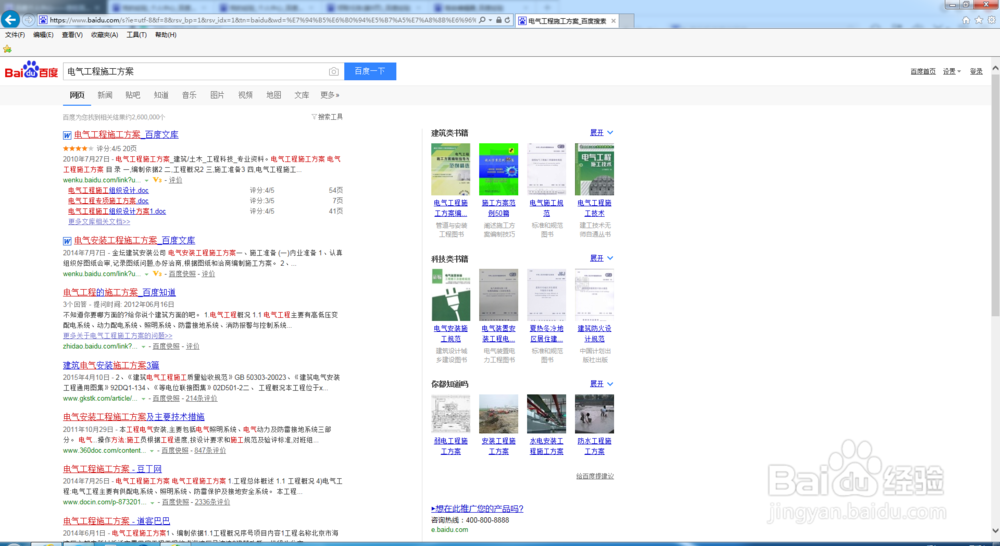The image size is (1000, 546).
Task: Click the address bar refresh icon
Action: point(508,20)
